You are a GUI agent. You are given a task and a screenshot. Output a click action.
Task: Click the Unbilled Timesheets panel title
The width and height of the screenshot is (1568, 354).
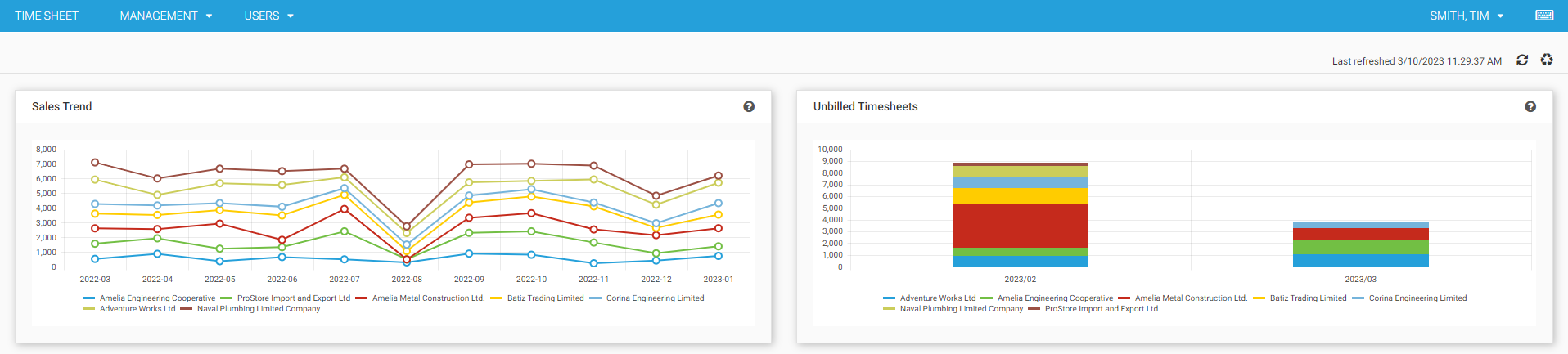pos(866,106)
